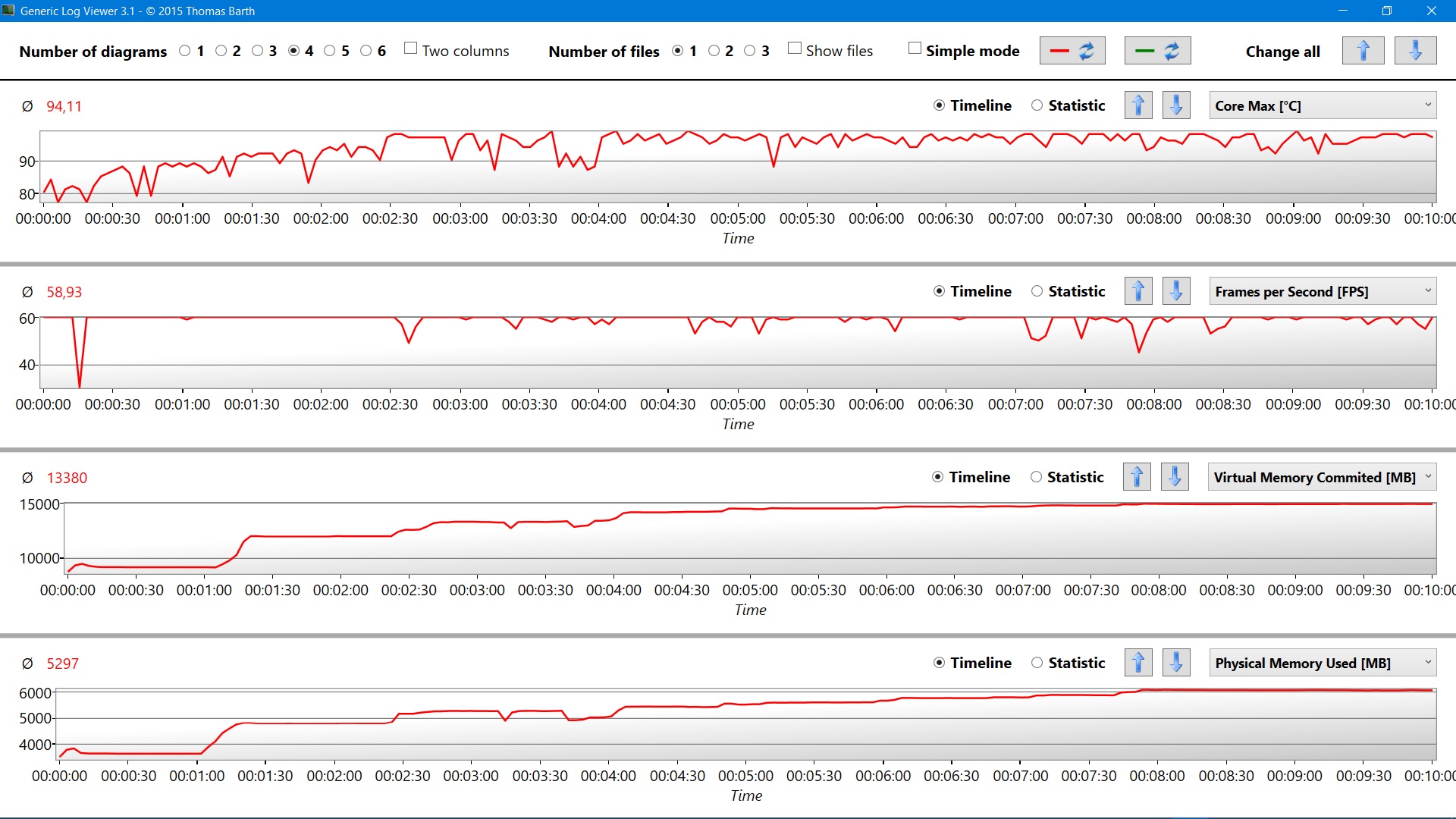Select Statistic view for Core Max diagram
Viewport: 1456px width, 819px height.
(1037, 105)
